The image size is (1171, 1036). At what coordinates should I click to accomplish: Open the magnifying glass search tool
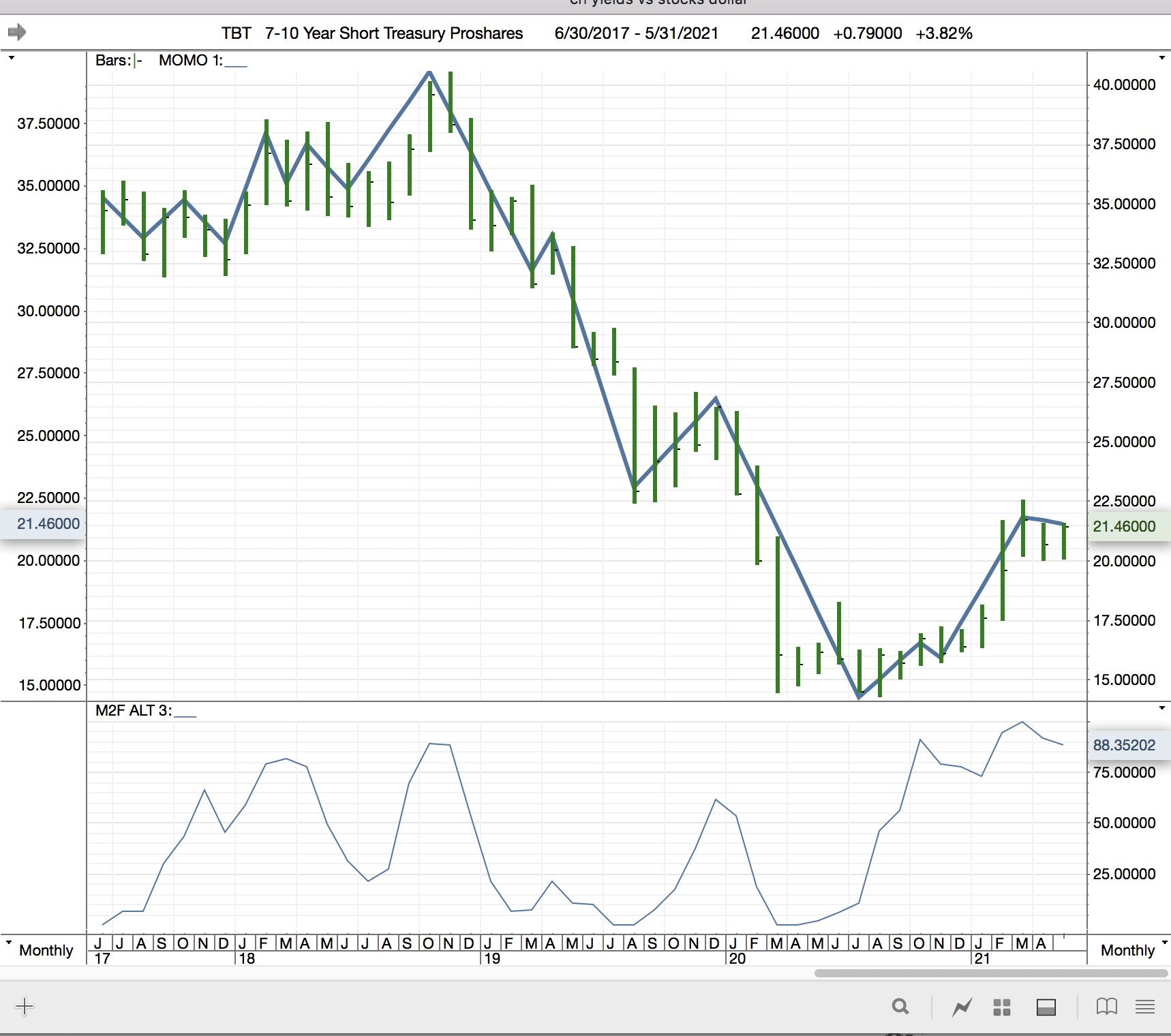(x=900, y=1007)
